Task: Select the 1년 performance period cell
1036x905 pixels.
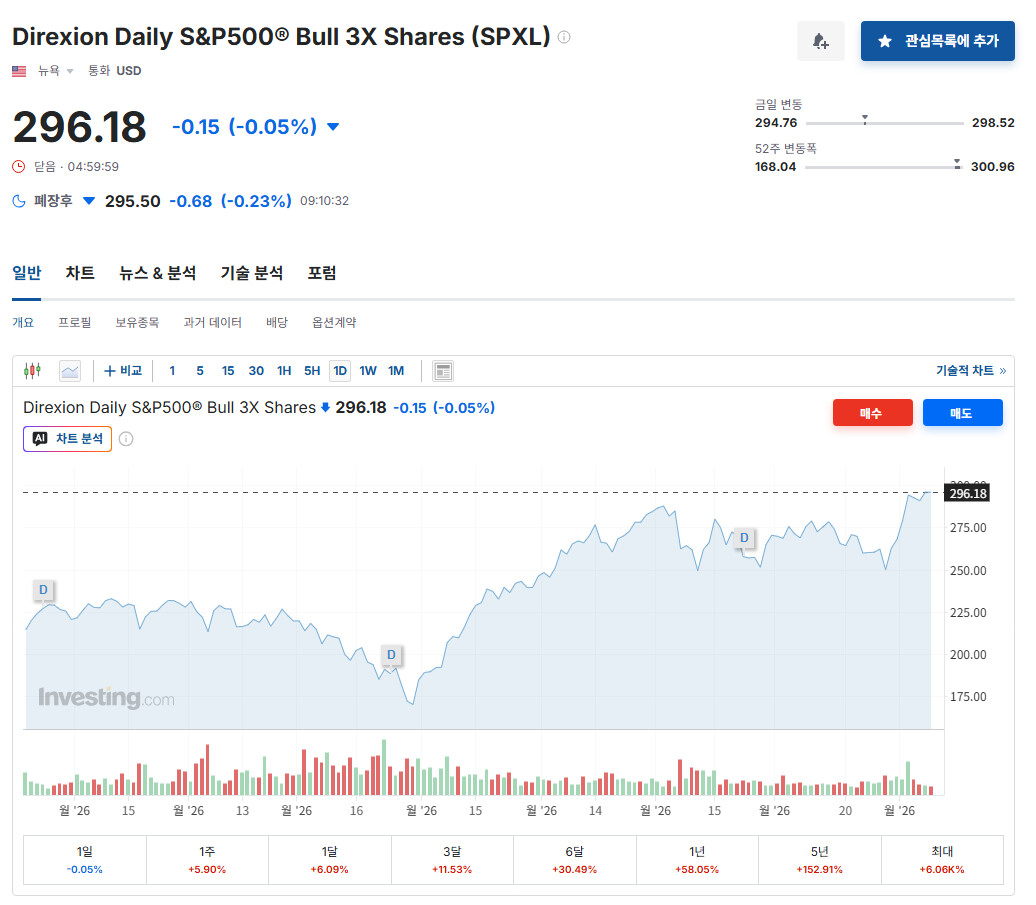Action: [697, 860]
